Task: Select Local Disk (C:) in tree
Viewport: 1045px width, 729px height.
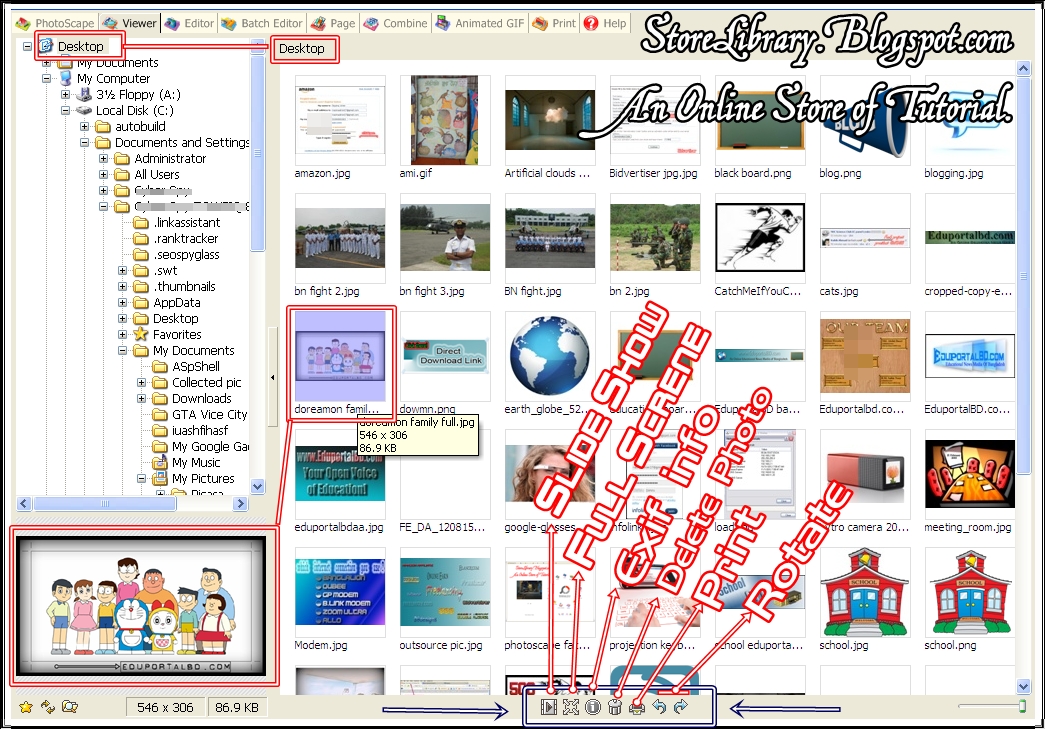Action: point(135,111)
